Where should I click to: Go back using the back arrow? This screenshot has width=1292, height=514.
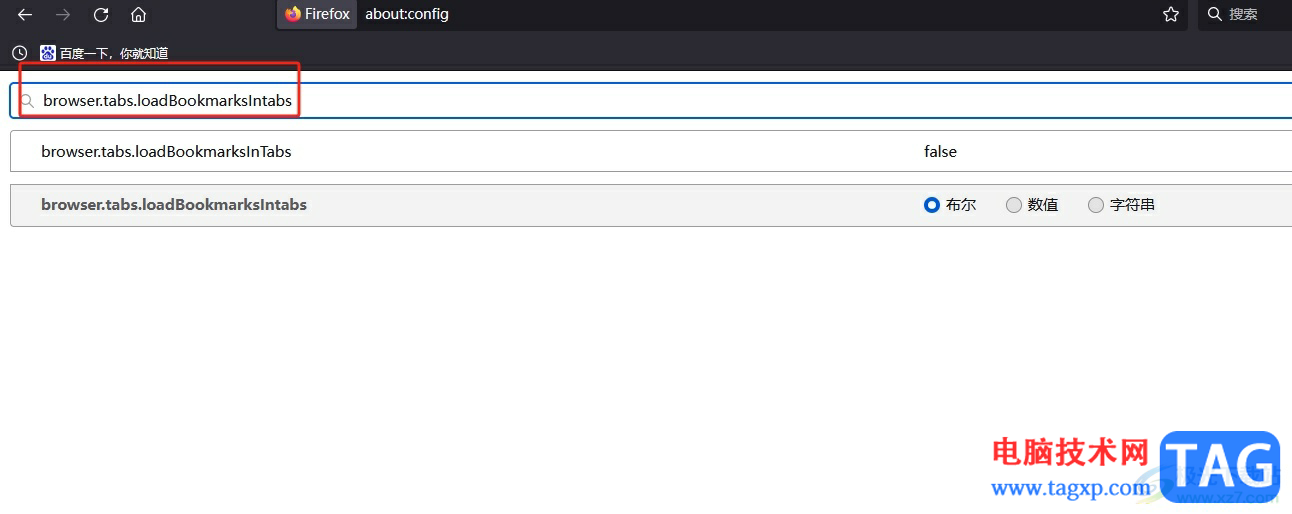(x=25, y=15)
